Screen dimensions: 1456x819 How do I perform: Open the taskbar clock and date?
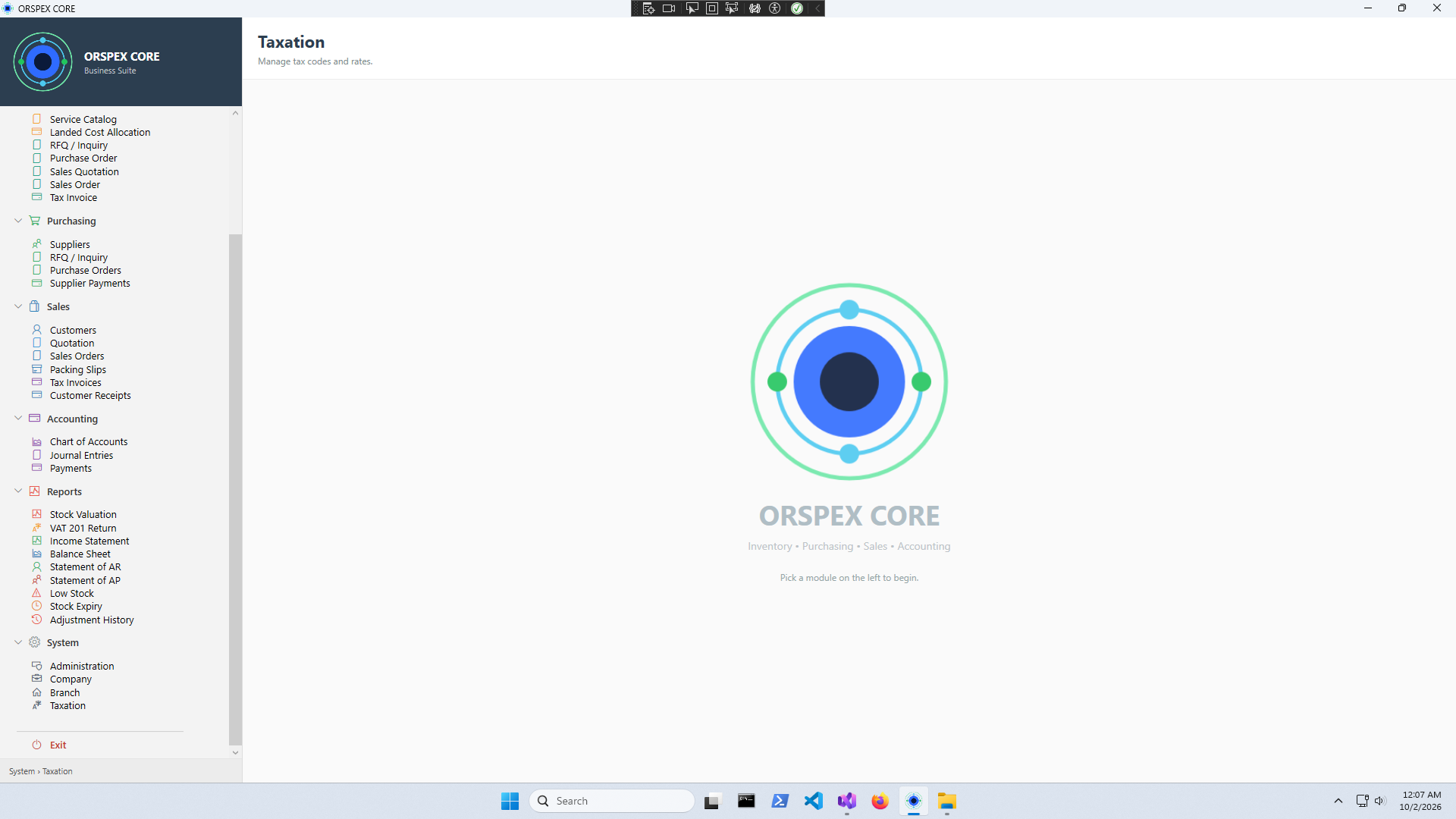click(x=1421, y=801)
